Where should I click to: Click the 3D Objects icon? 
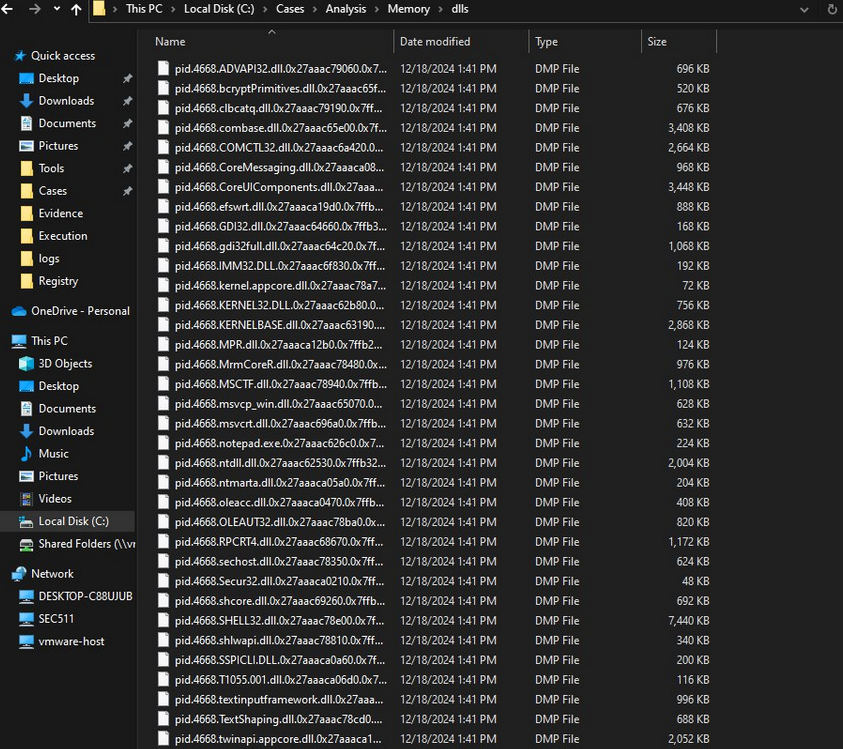tap(26, 364)
